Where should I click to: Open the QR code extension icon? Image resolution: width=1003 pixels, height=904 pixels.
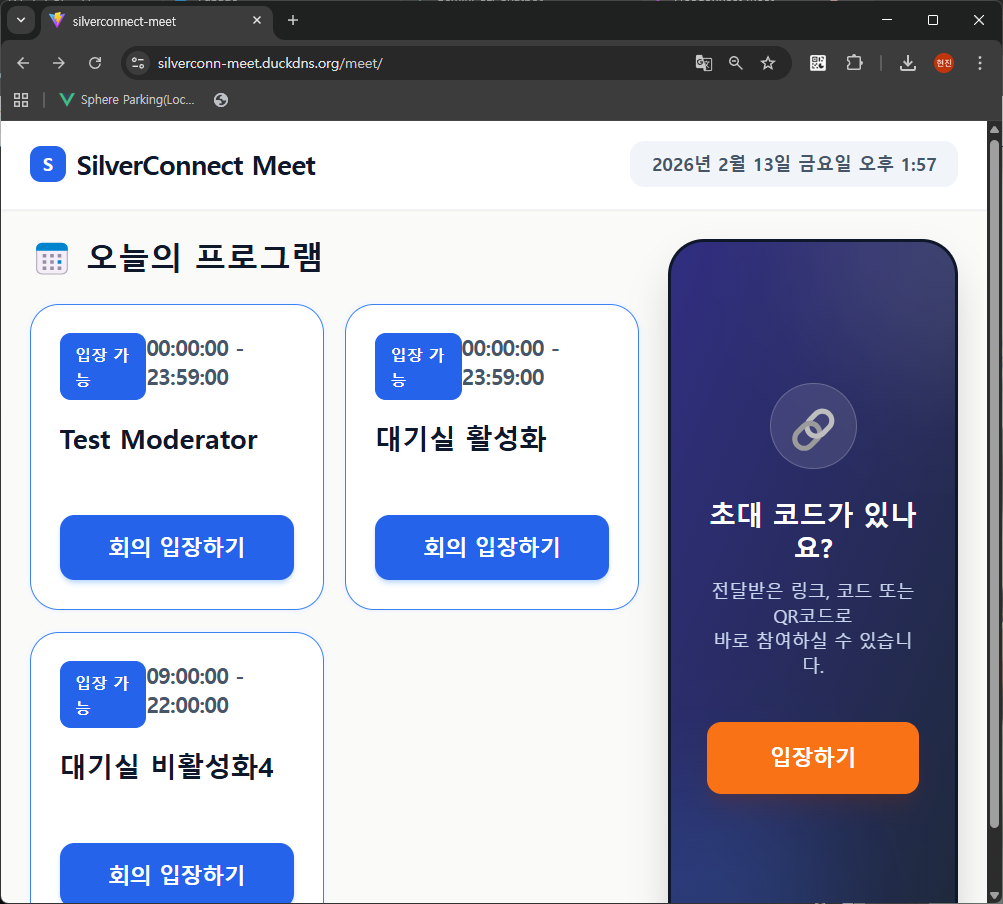click(818, 63)
